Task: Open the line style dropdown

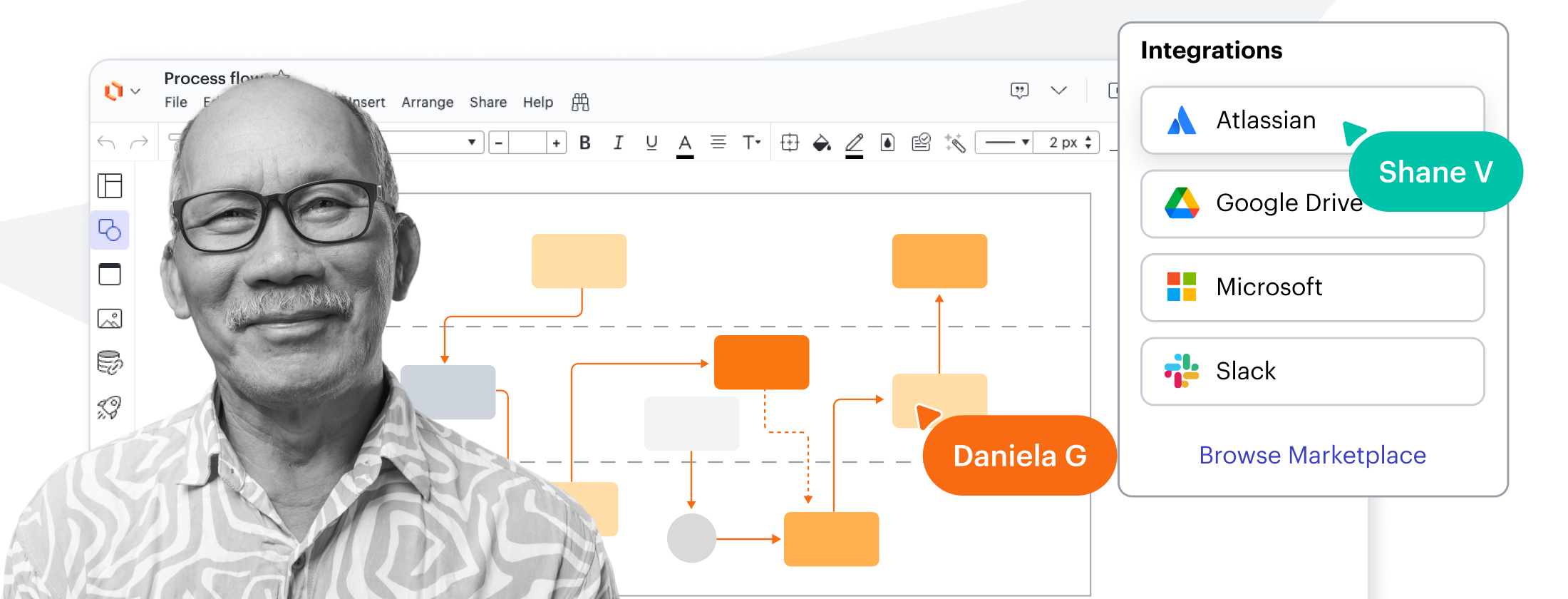Action: click(x=1004, y=143)
